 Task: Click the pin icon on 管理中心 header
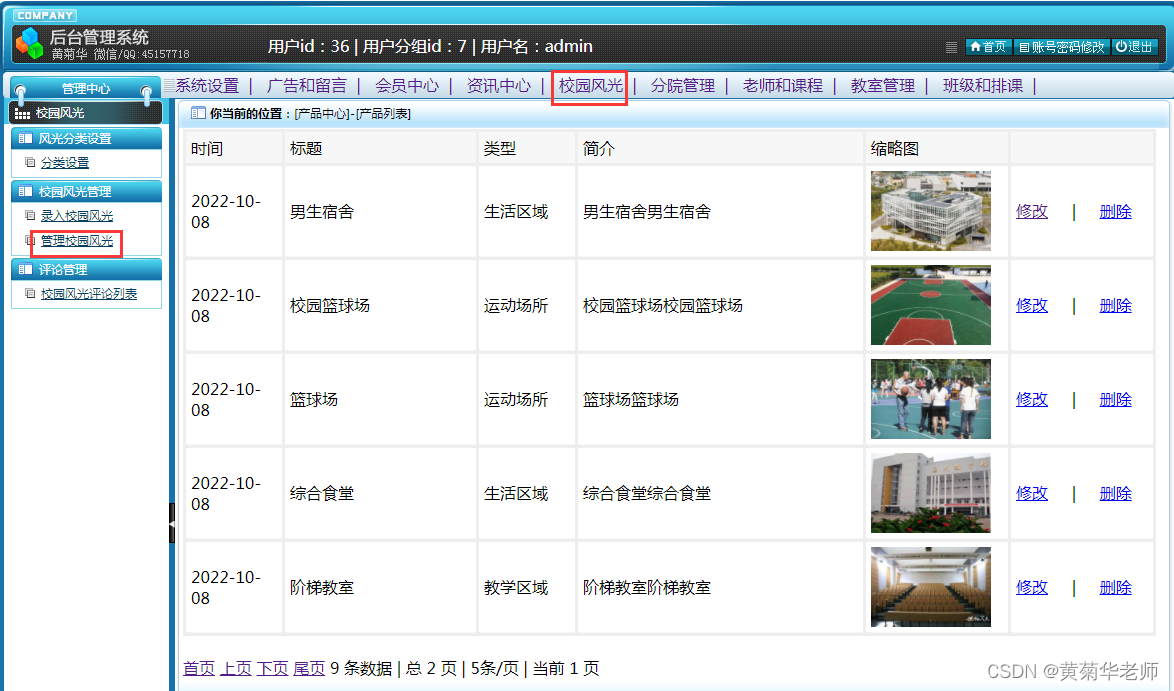pyautogui.click(x=20, y=88)
